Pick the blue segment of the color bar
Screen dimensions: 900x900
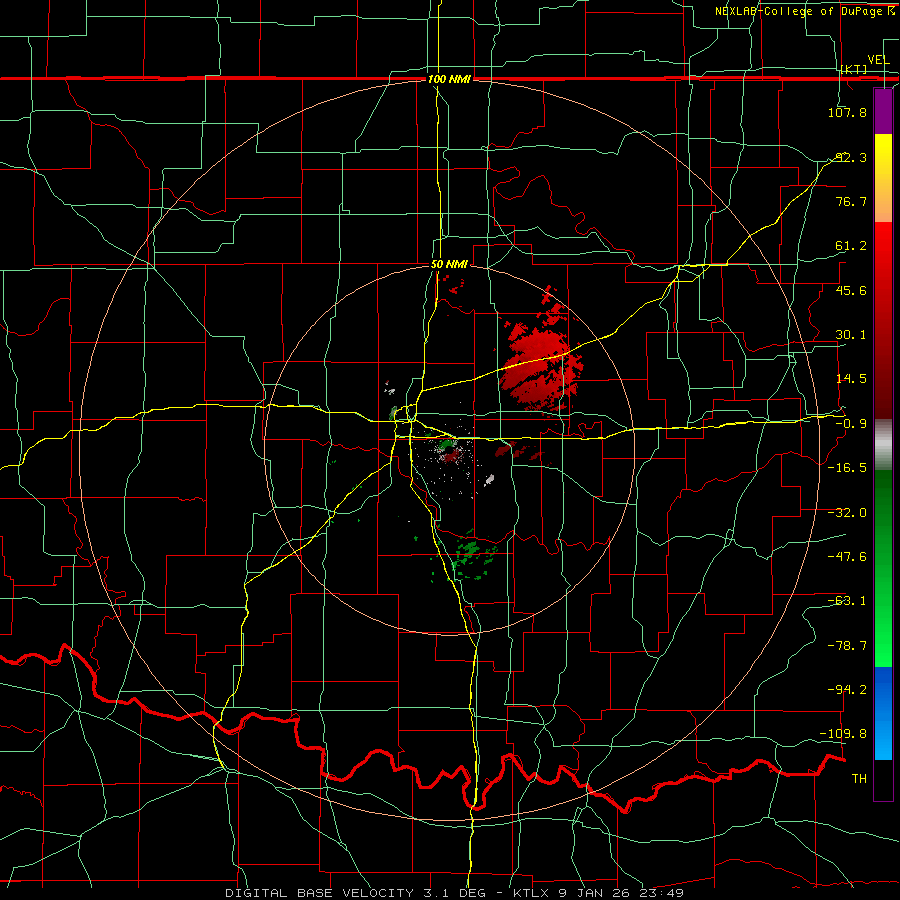coord(883,713)
